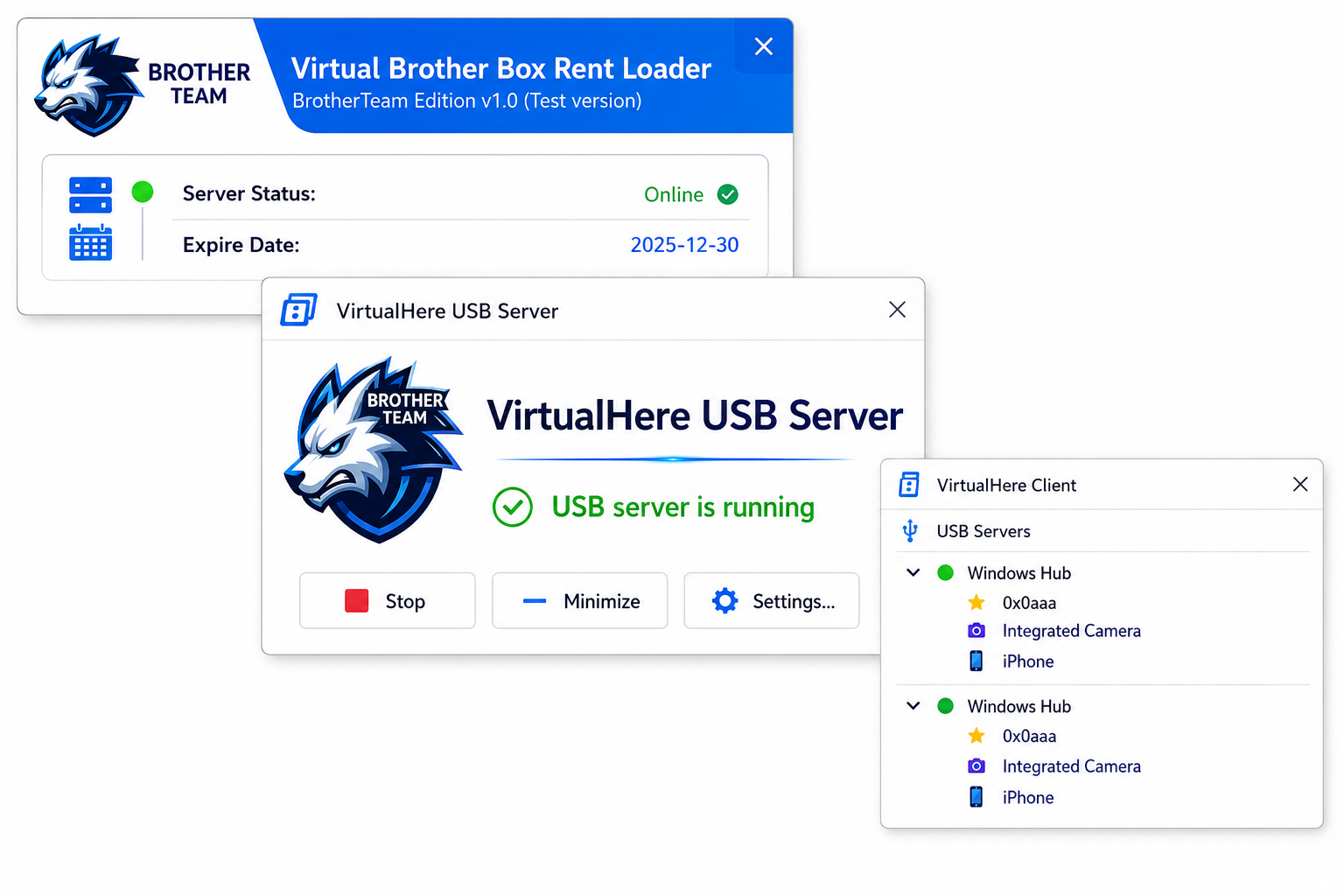This screenshot has height=896, width=1344.
Task: Click the "USB server is running" status text
Action: (x=683, y=507)
